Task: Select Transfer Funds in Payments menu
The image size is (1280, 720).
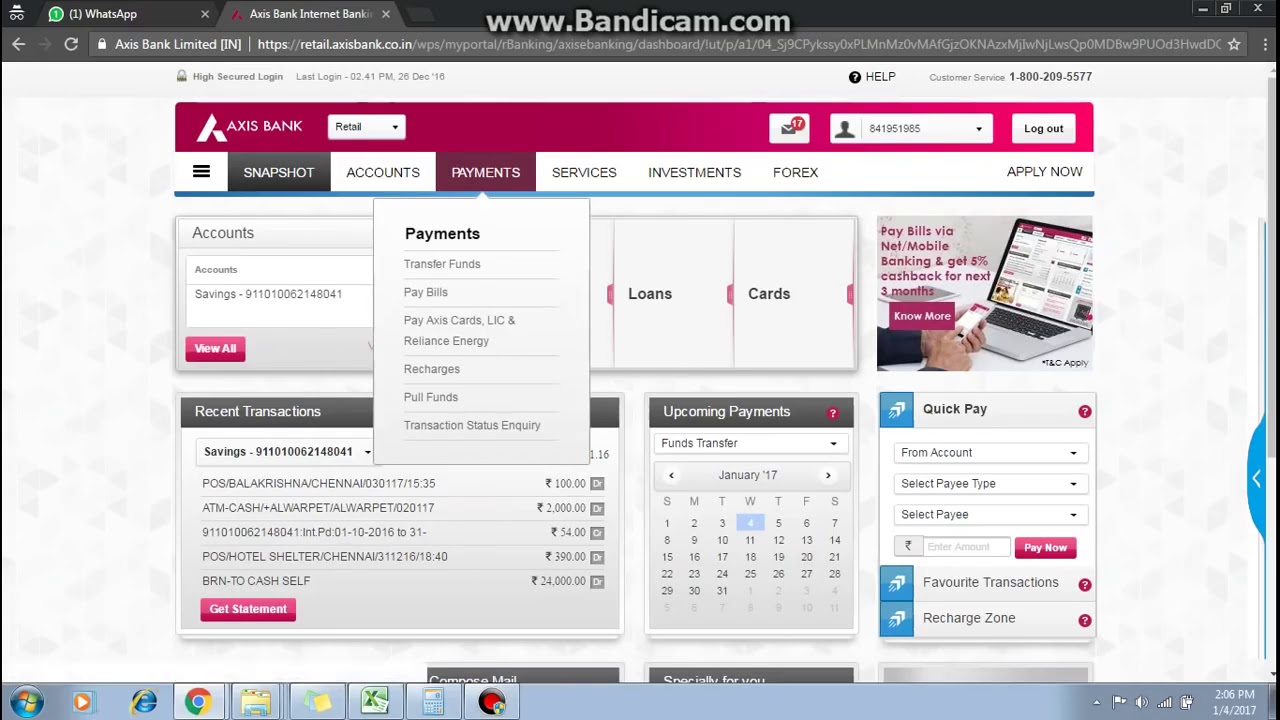Action: pyautogui.click(x=442, y=264)
